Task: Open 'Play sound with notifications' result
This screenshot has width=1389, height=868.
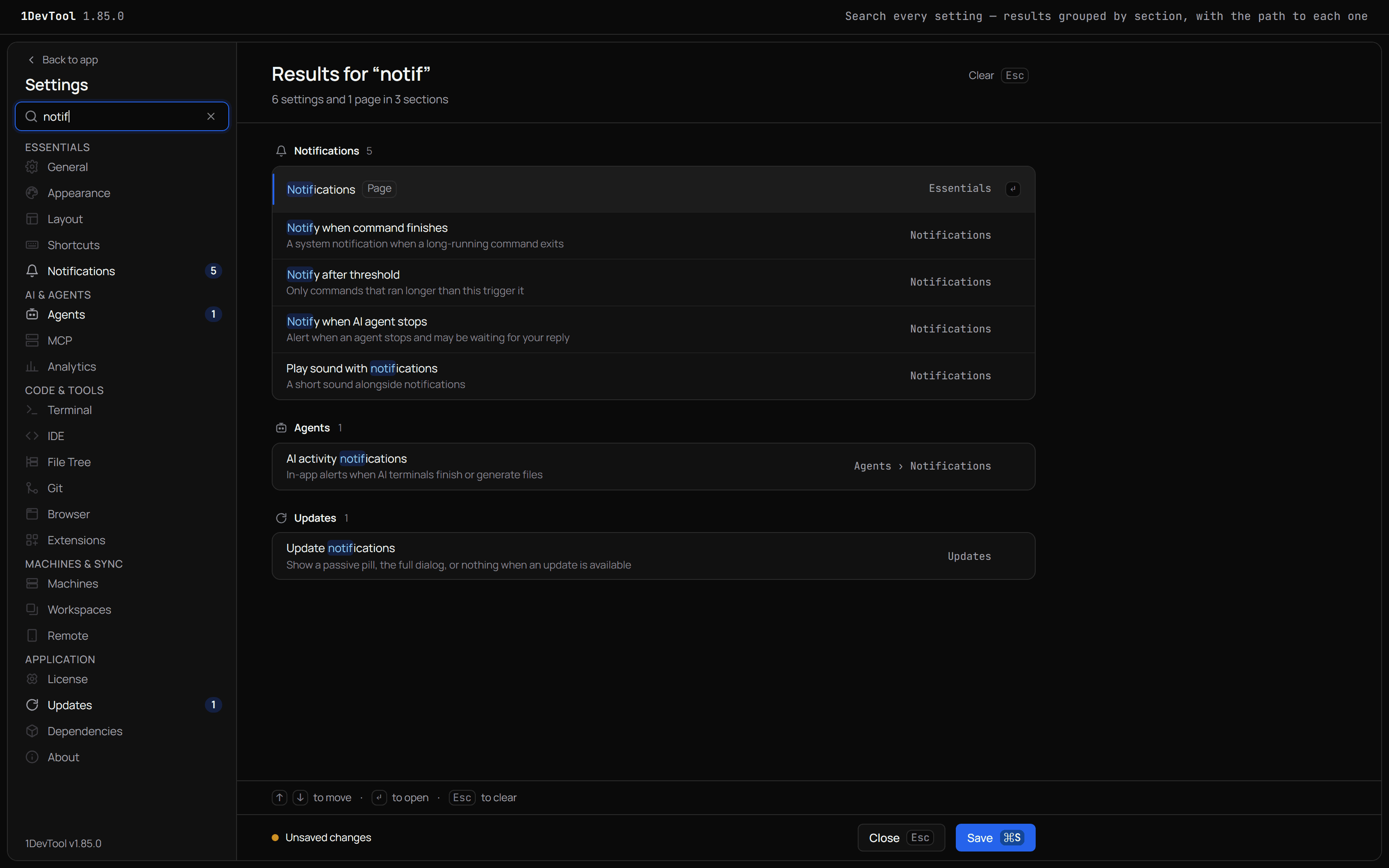Action: (x=653, y=376)
